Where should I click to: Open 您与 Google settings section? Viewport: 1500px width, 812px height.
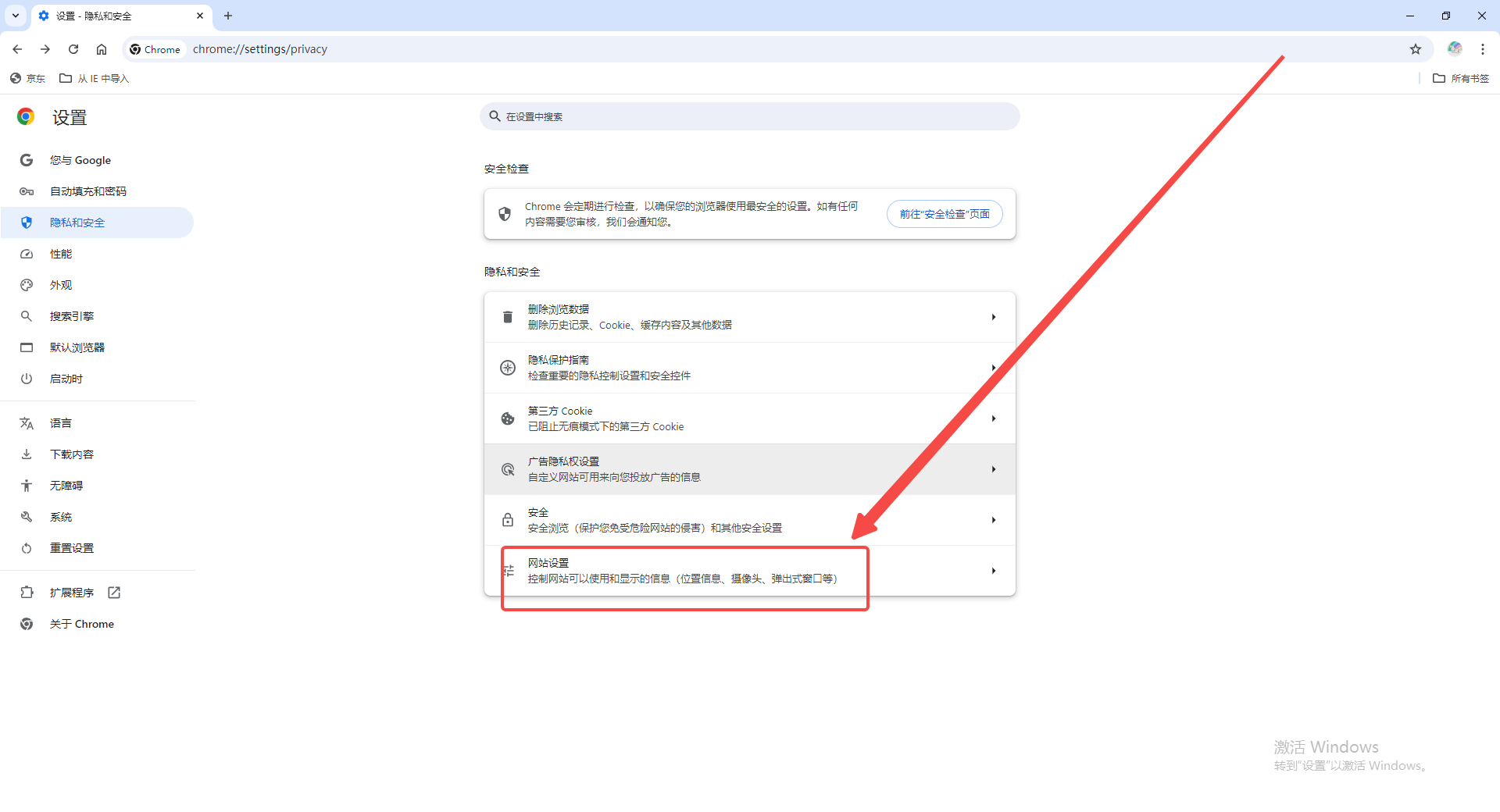[98, 160]
